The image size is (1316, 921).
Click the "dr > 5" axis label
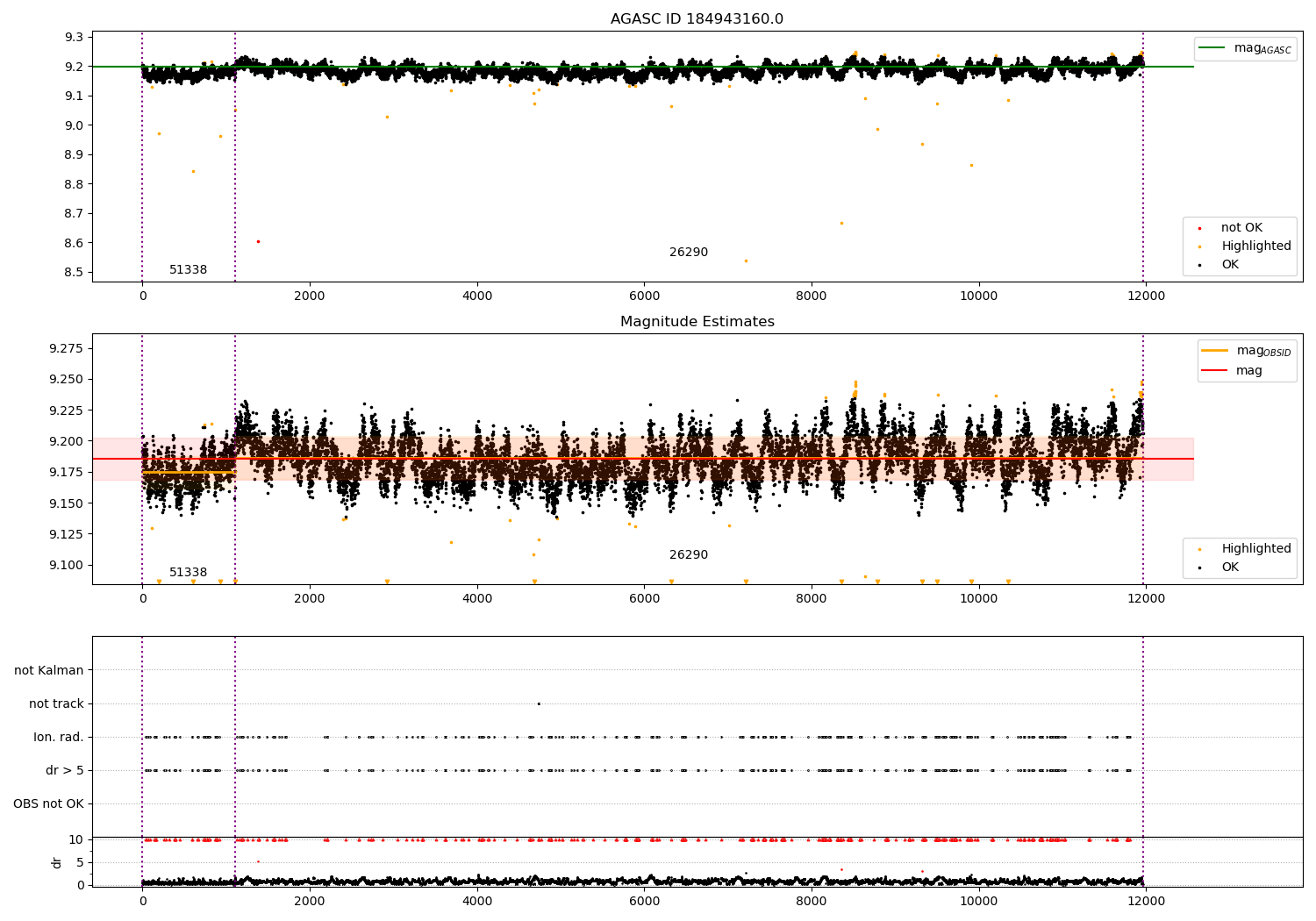(65, 770)
